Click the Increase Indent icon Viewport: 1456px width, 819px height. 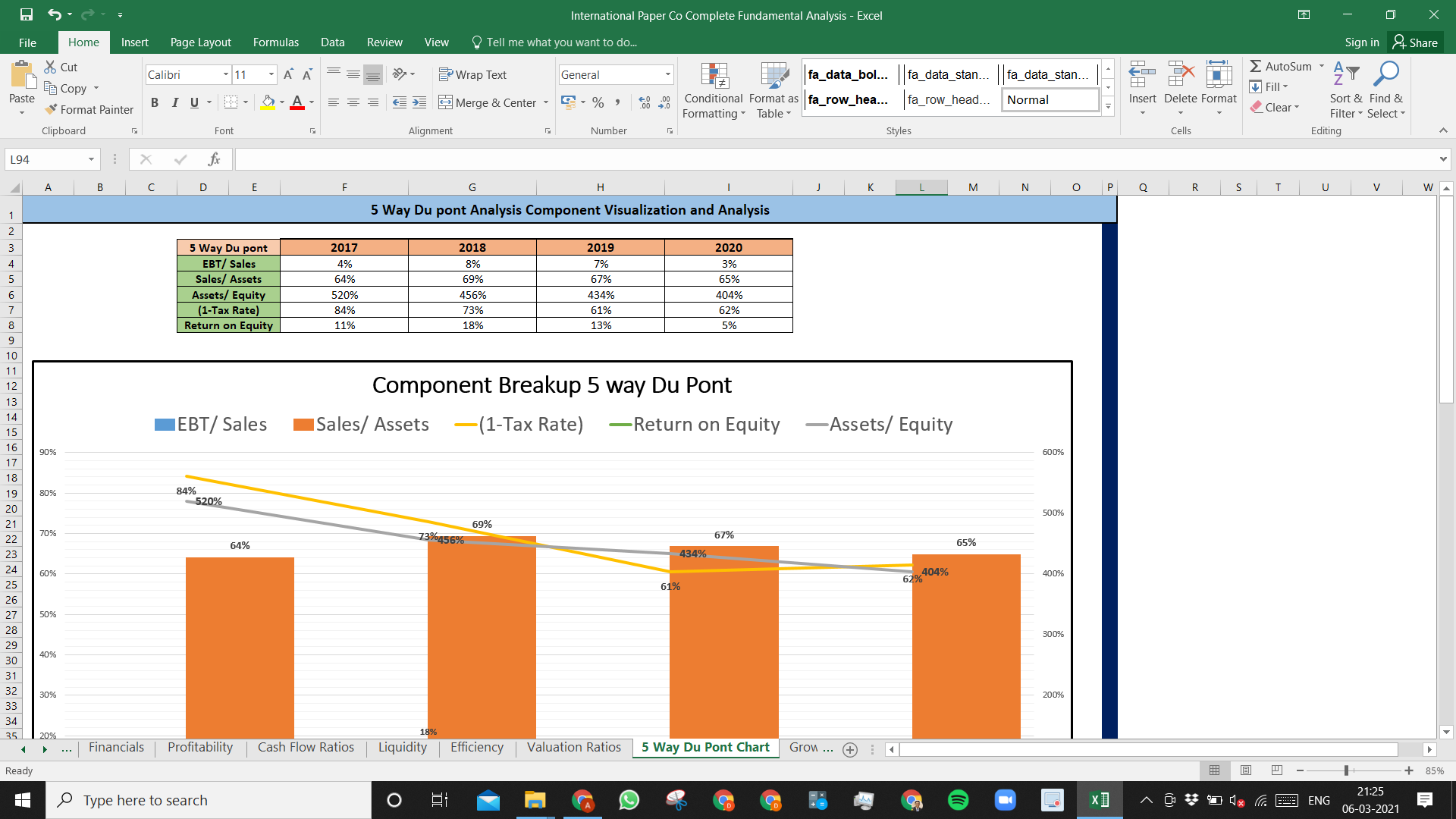click(419, 102)
